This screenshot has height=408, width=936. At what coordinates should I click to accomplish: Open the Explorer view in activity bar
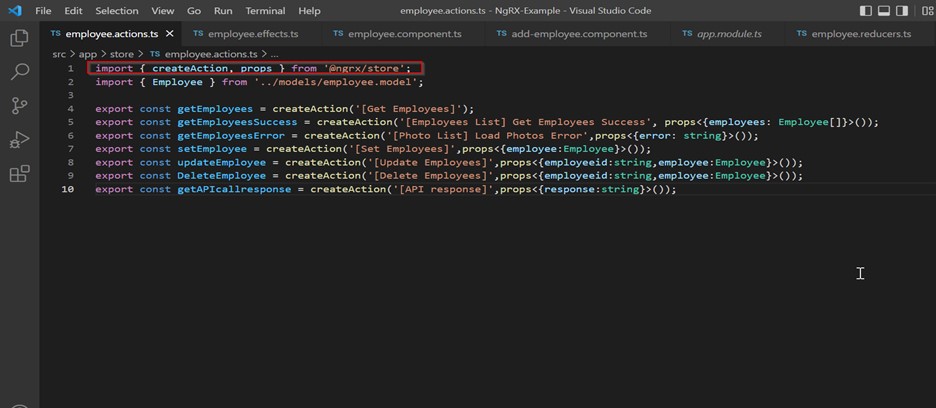tap(19, 38)
